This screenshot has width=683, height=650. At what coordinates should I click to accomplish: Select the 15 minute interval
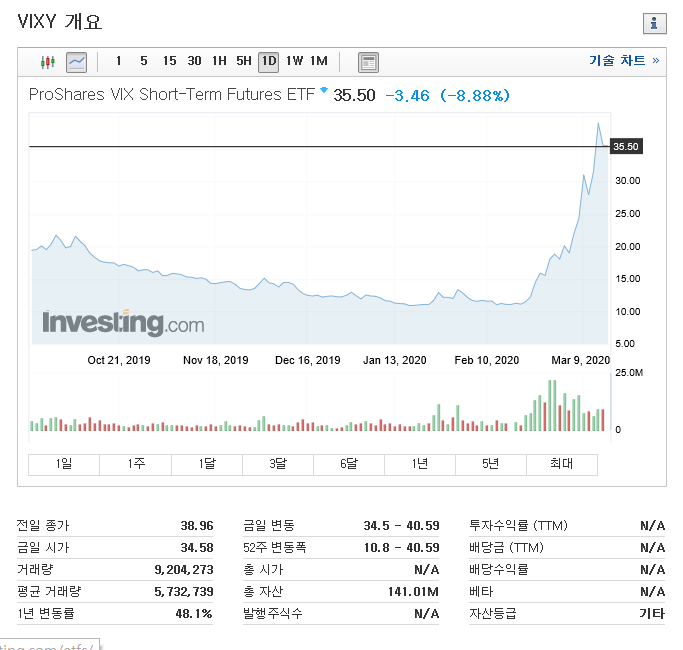(169, 61)
